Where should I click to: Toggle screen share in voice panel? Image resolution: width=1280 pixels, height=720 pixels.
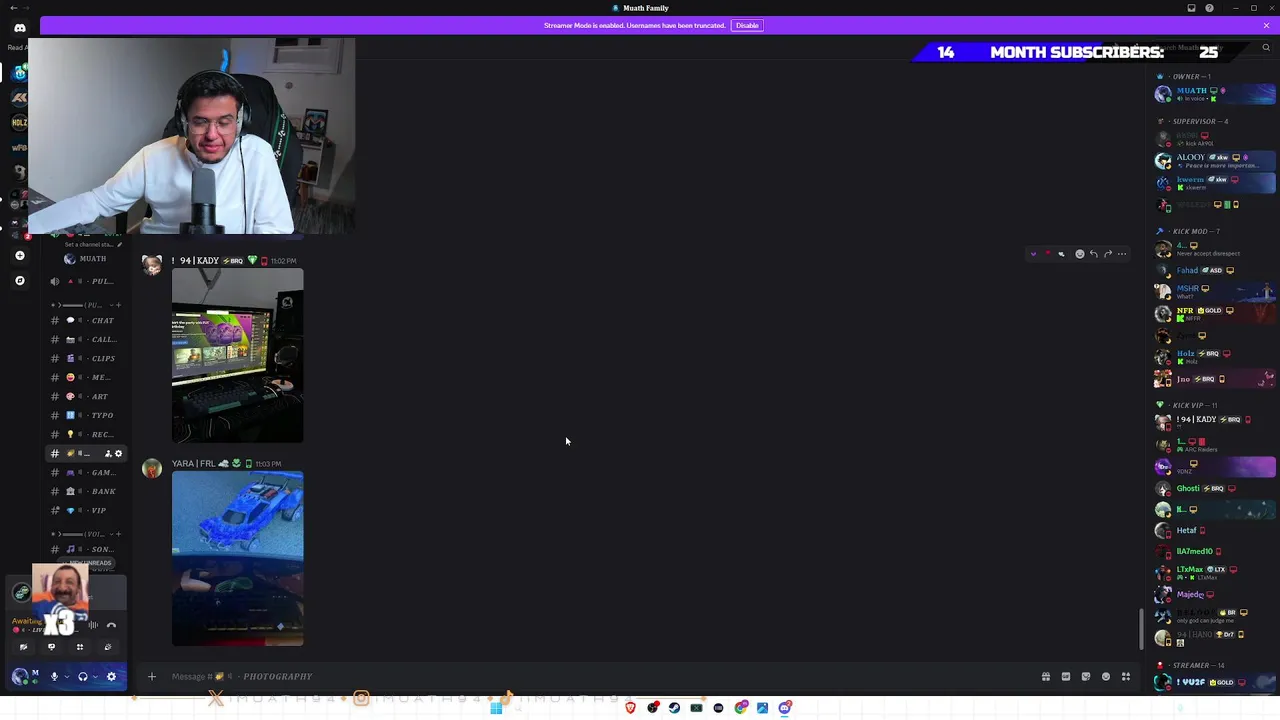click(x=51, y=647)
